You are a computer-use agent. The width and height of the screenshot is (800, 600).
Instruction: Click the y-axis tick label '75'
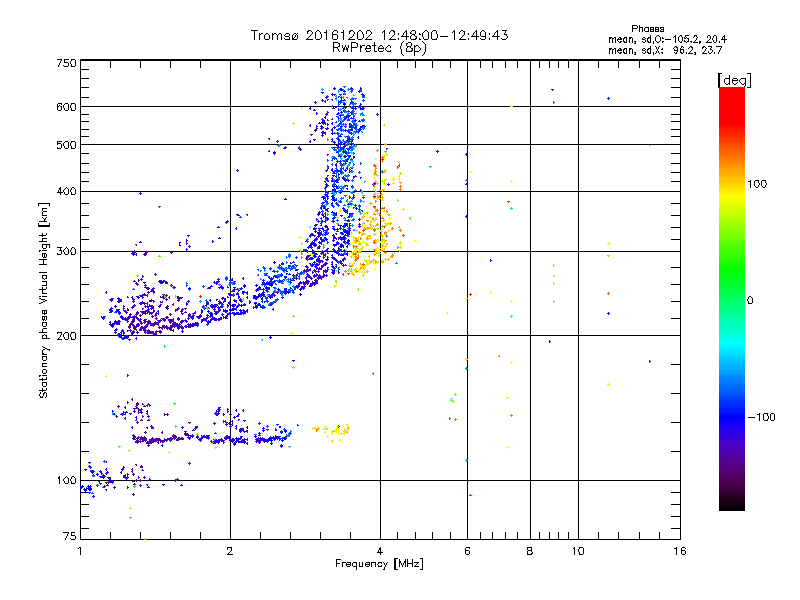tap(70, 536)
